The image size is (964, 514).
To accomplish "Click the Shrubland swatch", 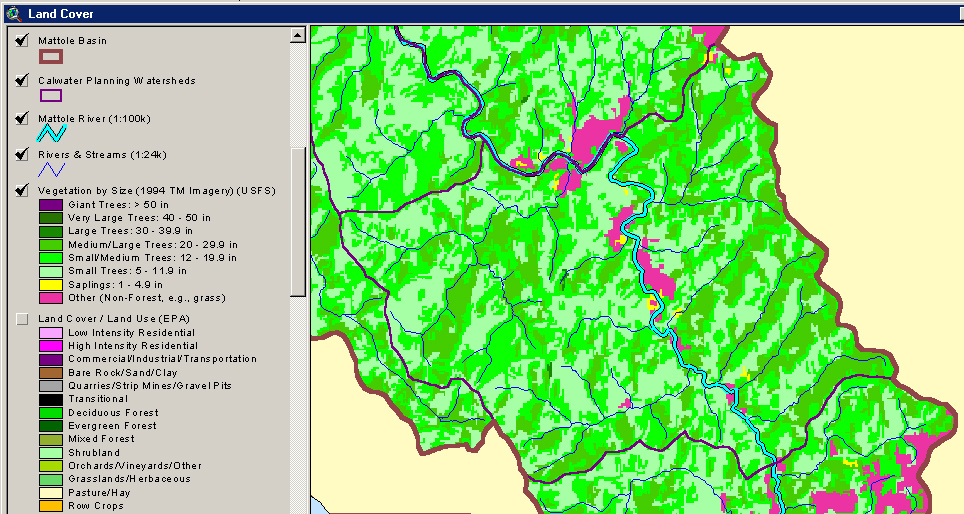I will 51,453.
